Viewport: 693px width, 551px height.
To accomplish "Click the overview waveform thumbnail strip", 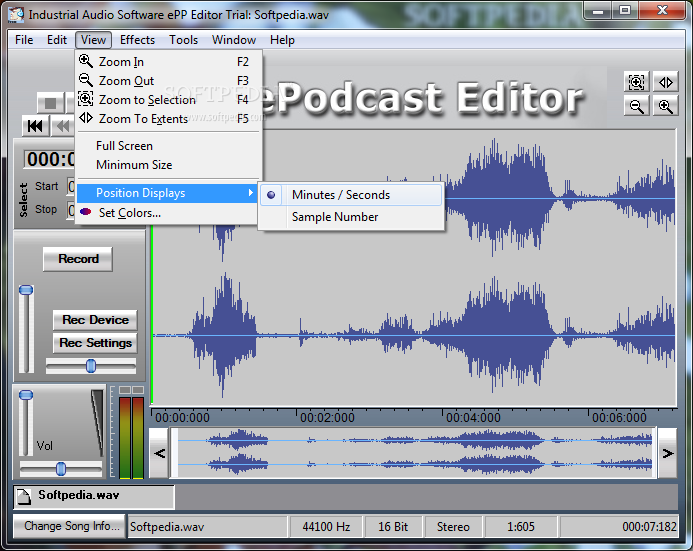I will pyautogui.click(x=414, y=453).
